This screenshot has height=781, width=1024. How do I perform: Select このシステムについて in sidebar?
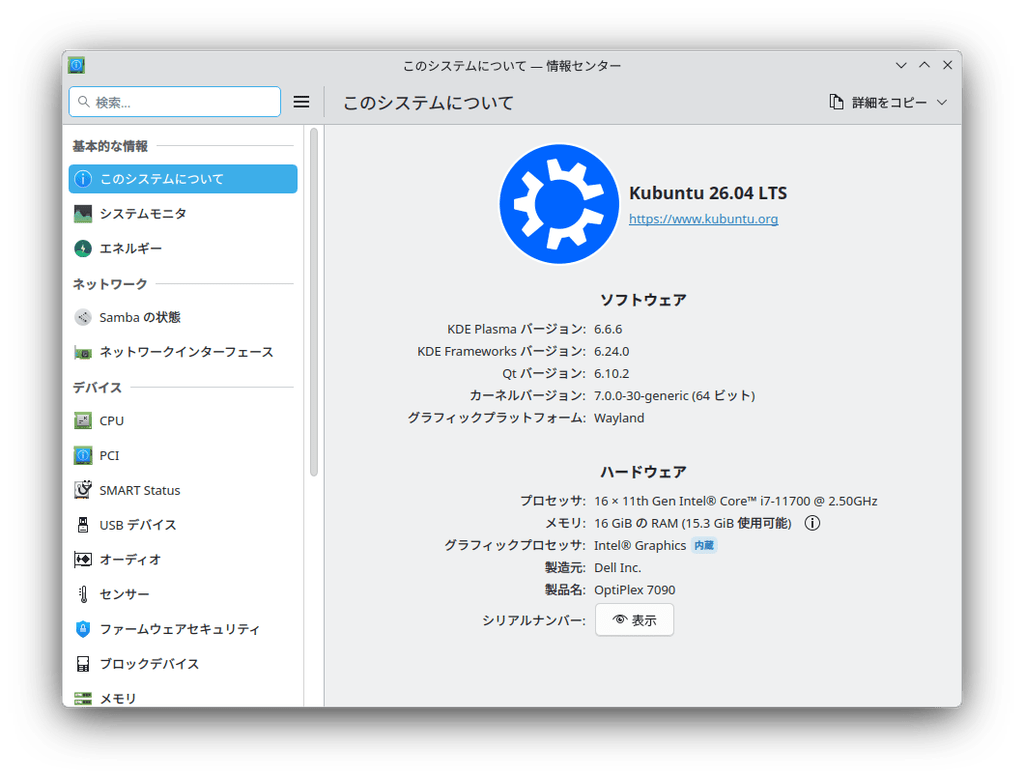pos(183,179)
